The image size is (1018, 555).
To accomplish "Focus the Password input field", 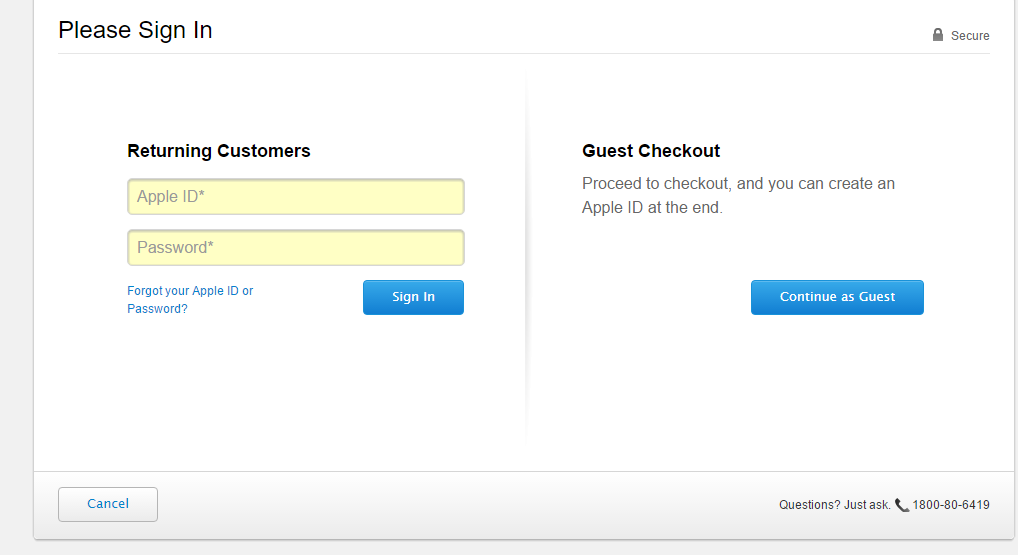I will pos(296,247).
